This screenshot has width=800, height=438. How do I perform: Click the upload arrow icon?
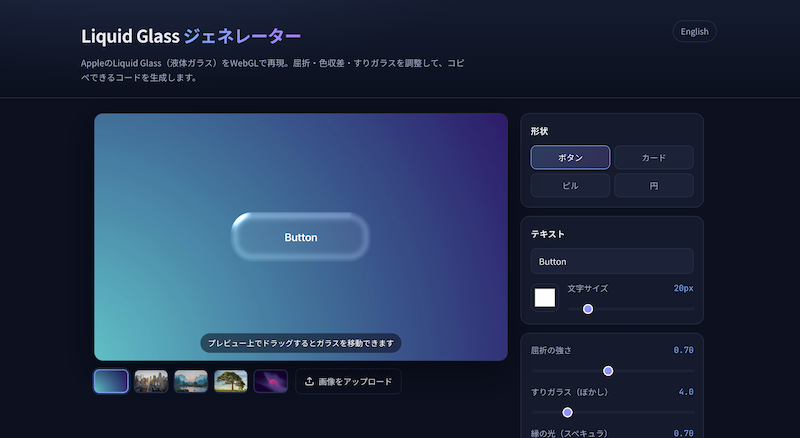point(309,381)
